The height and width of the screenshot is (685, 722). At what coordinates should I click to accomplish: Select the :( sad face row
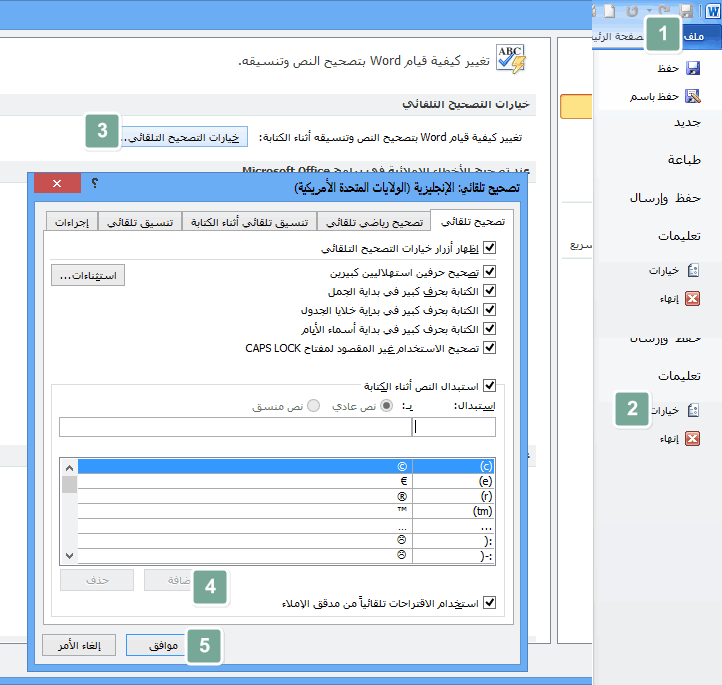tap(286, 541)
